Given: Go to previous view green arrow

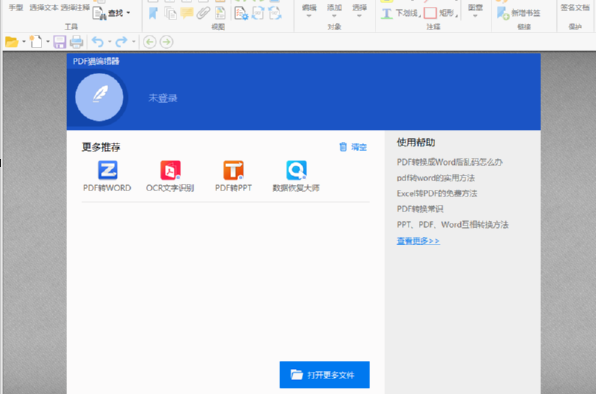Looking at the screenshot, I should pyautogui.click(x=150, y=42).
